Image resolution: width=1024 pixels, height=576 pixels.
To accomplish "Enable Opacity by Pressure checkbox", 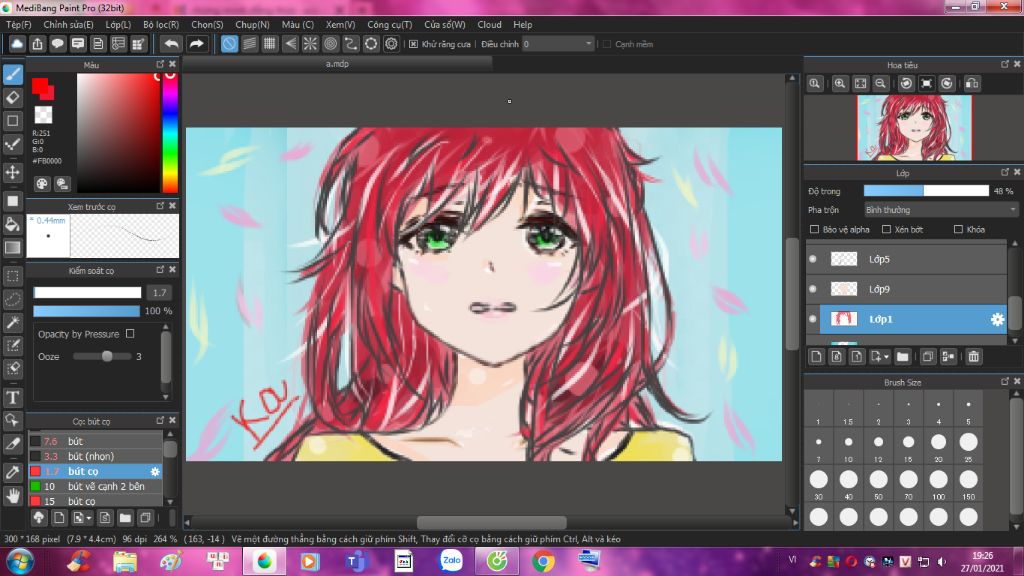I will click(x=130, y=334).
